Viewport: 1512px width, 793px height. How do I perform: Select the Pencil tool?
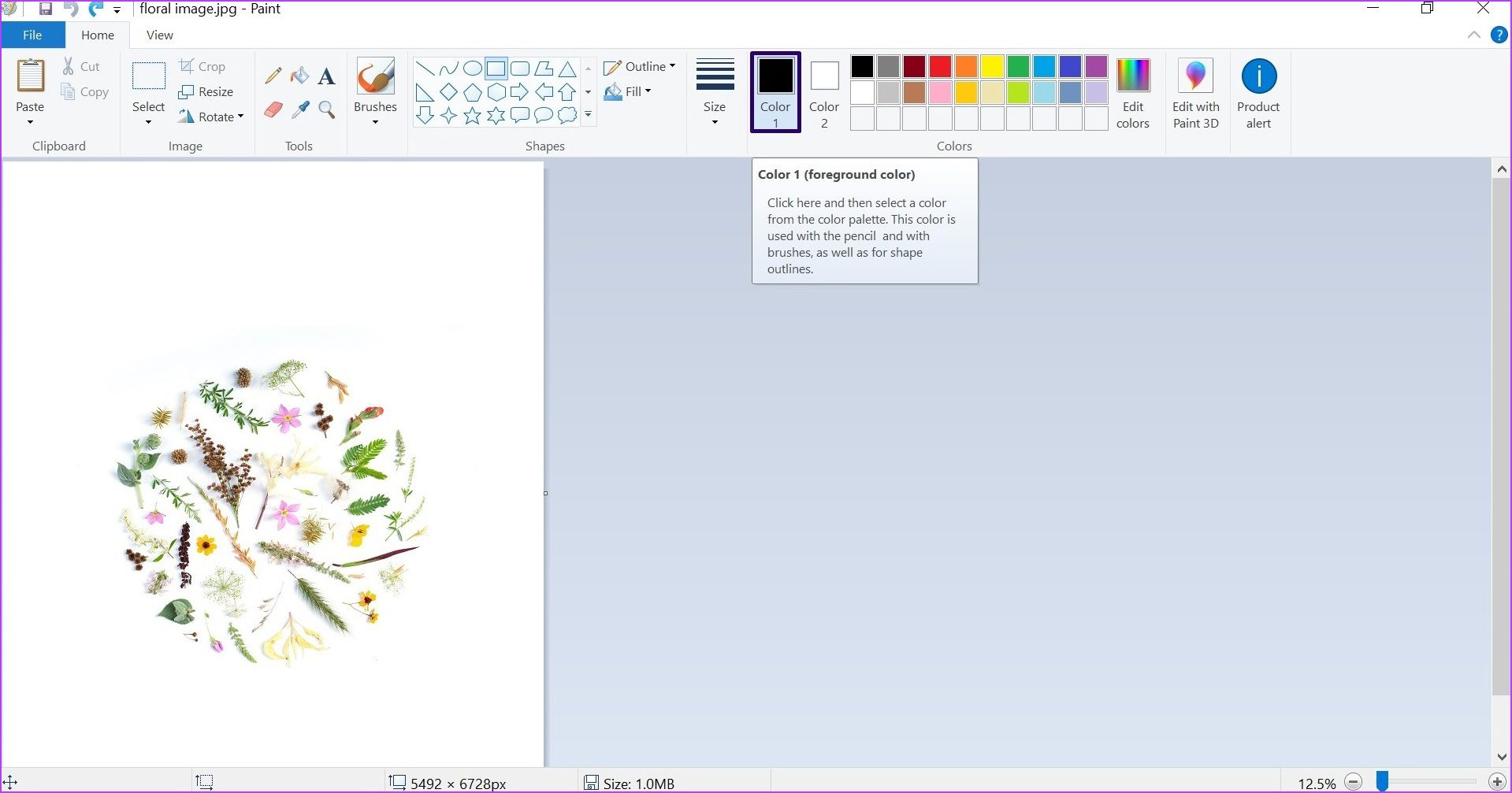pyautogui.click(x=273, y=76)
